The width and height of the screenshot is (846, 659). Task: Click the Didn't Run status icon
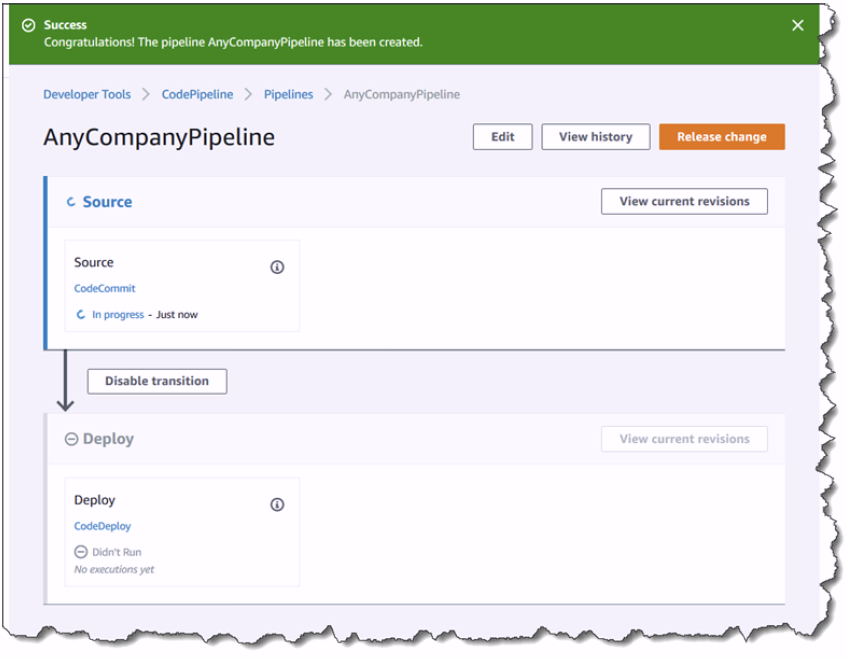tap(81, 552)
